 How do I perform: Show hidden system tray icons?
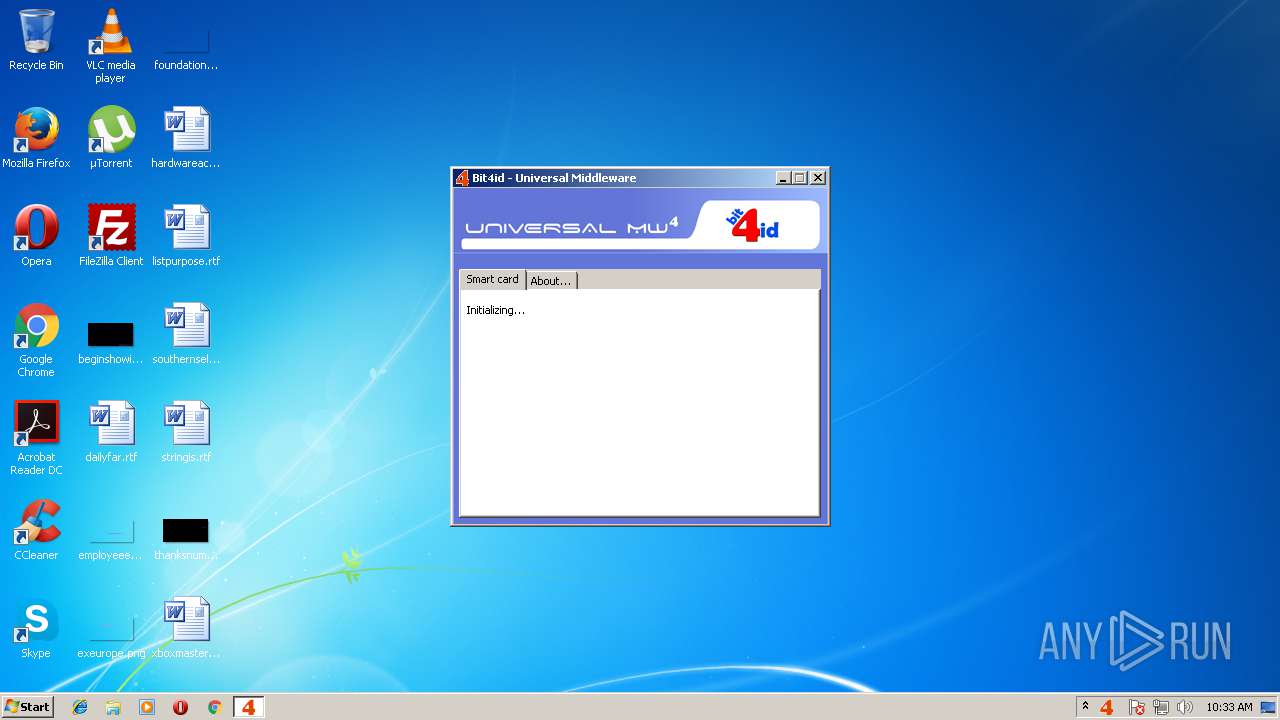(1085, 707)
